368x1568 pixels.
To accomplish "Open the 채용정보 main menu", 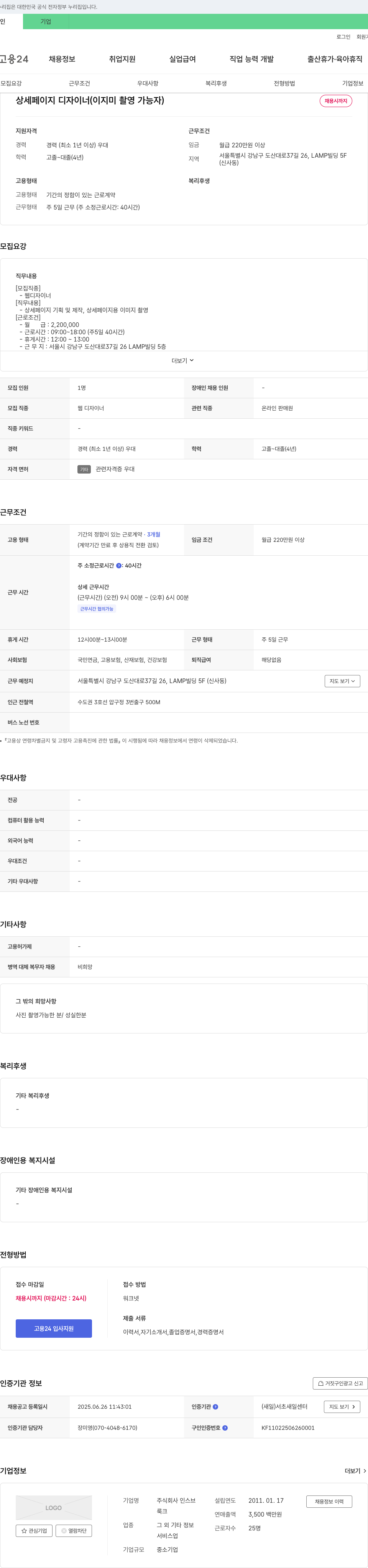I will (62, 59).
